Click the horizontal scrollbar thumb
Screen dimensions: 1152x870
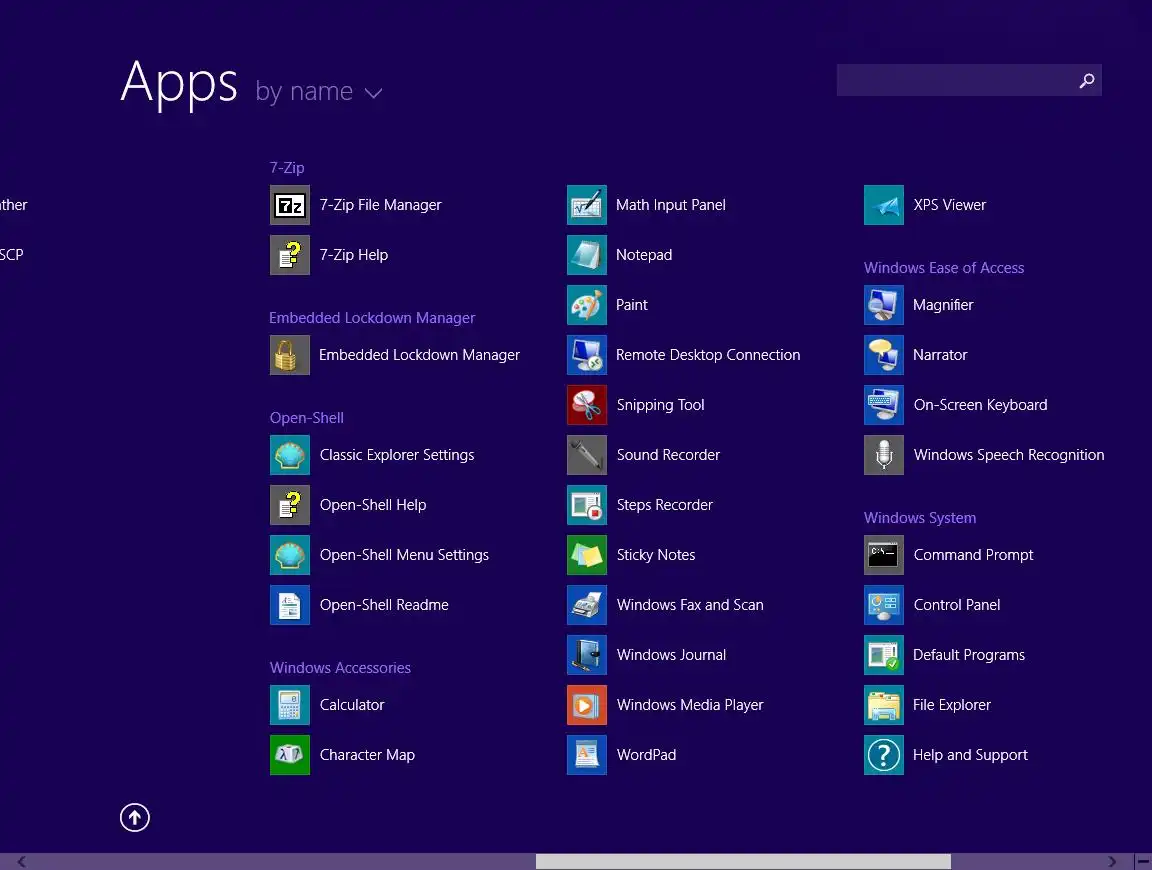(x=743, y=861)
